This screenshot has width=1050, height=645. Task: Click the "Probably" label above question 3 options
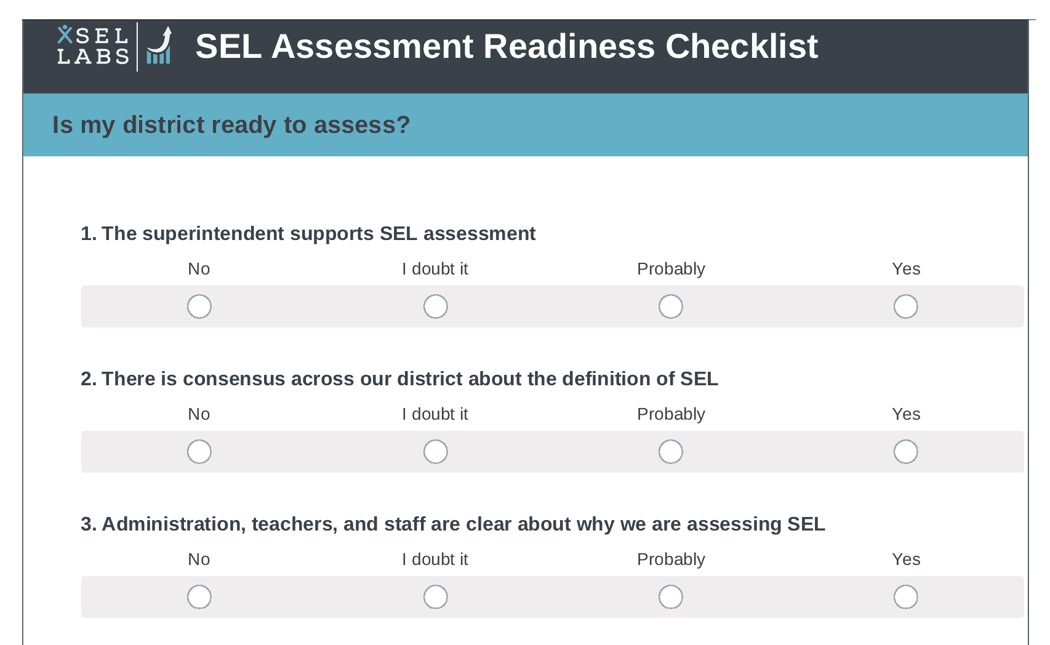coord(671,559)
